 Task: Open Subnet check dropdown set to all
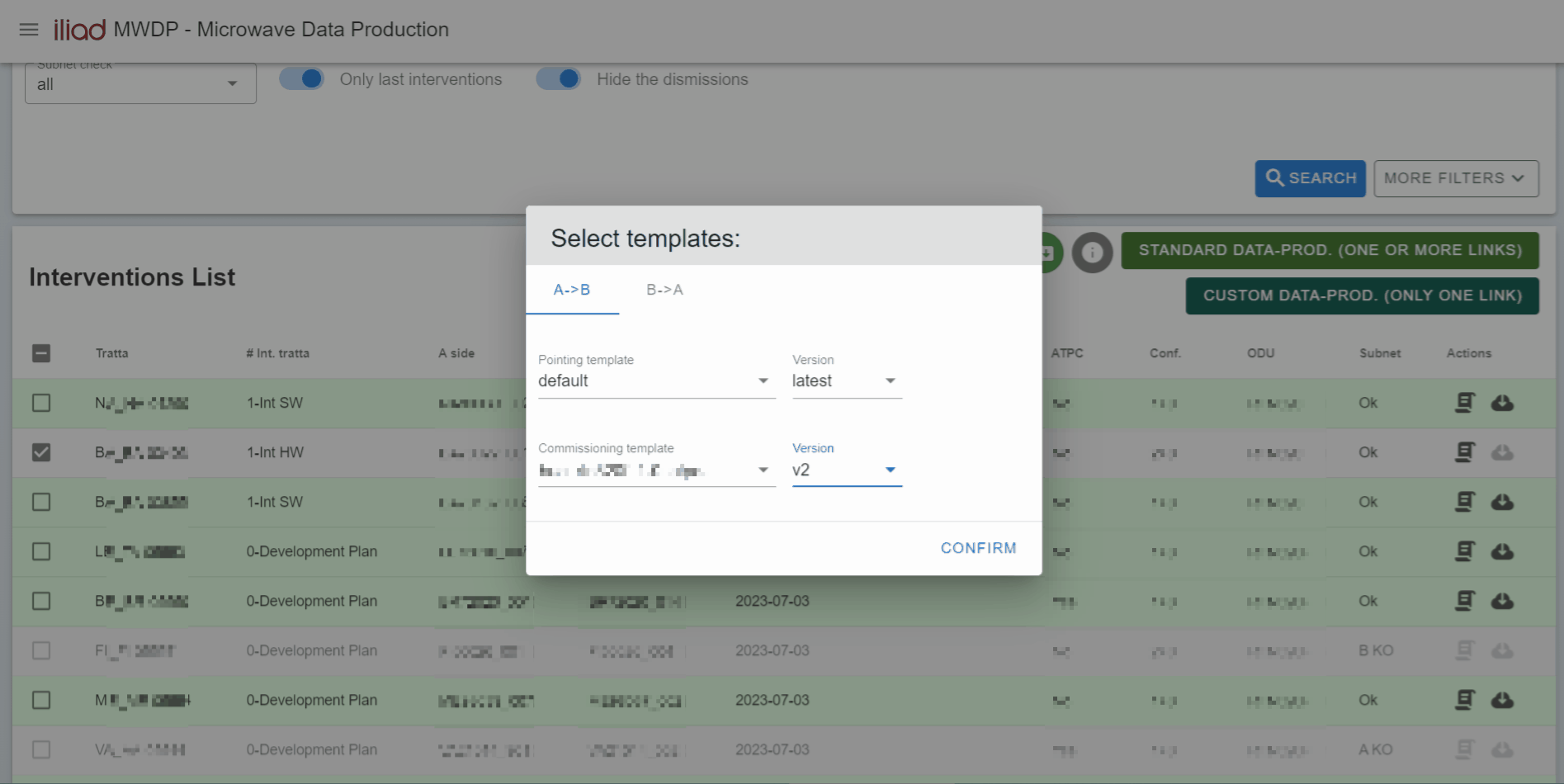140,84
